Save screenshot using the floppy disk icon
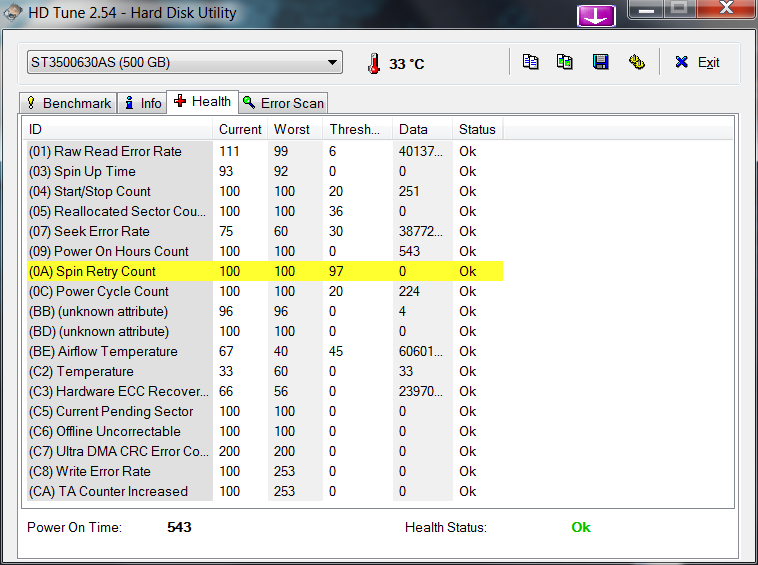 coord(600,62)
